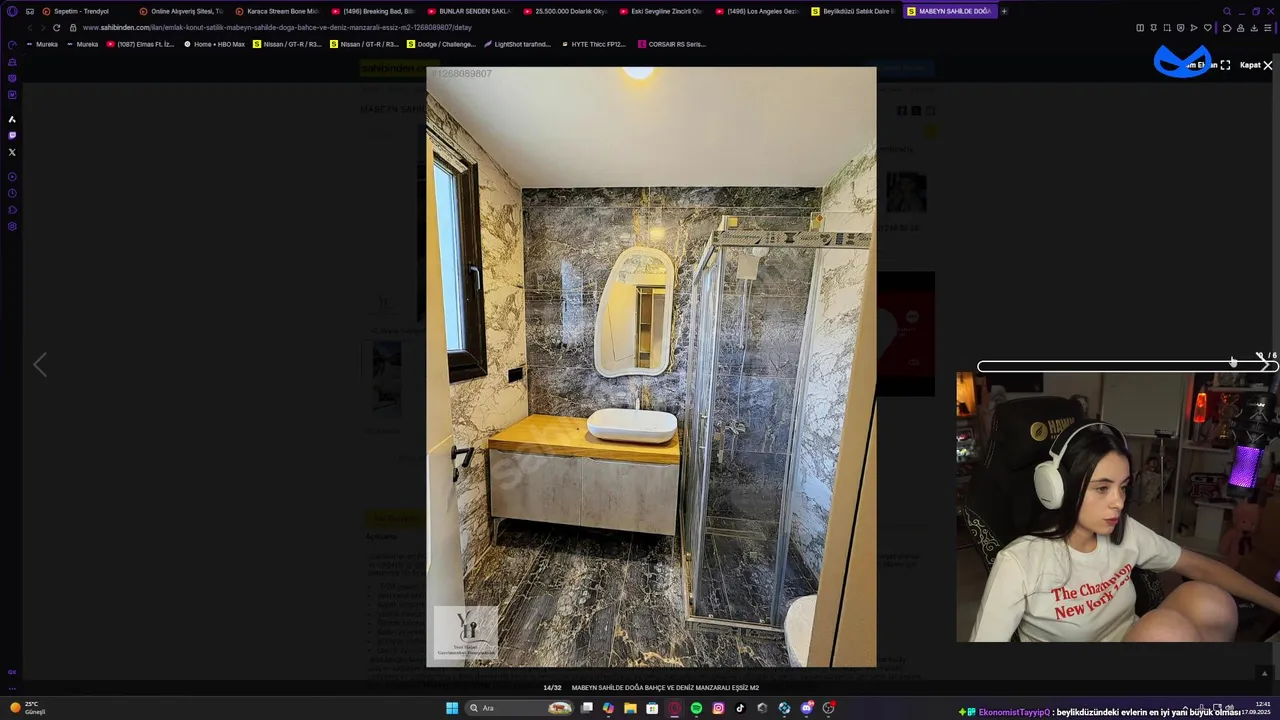This screenshot has width=1280, height=720.
Task: Open HBO Max bookmark
Action: [214, 44]
